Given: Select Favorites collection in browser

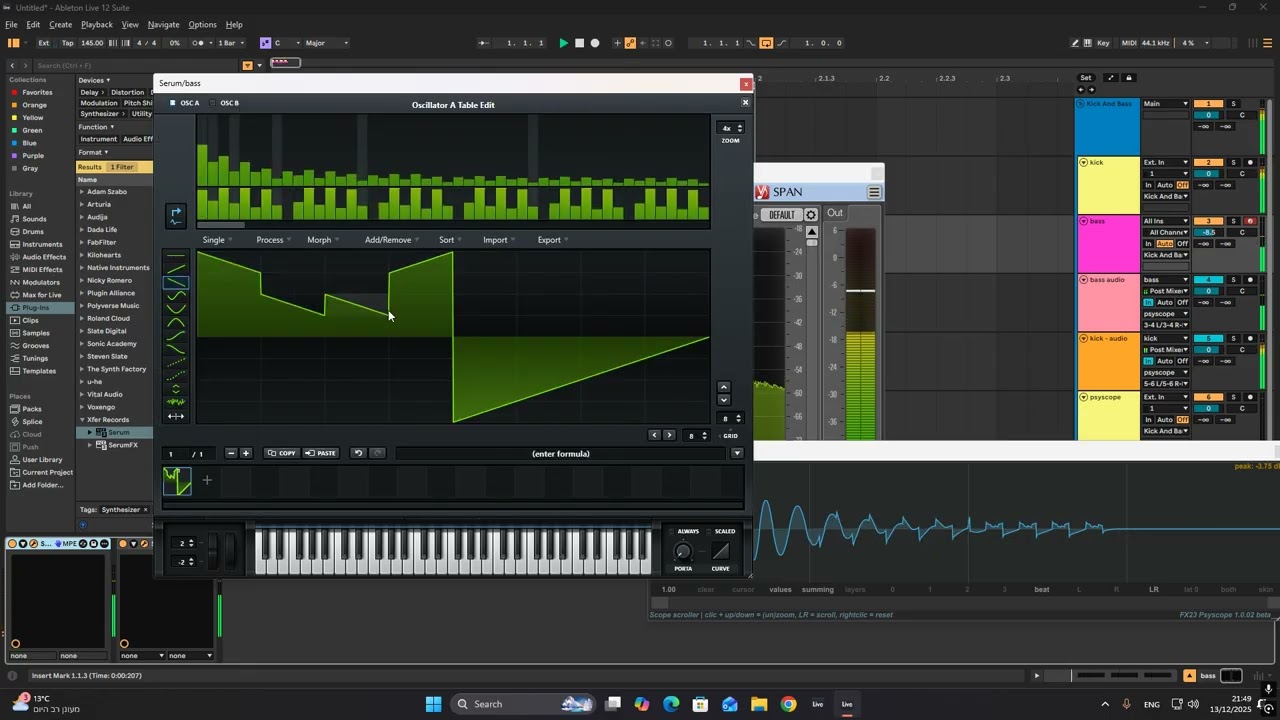Looking at the screenshot, I should coord(37,92).
